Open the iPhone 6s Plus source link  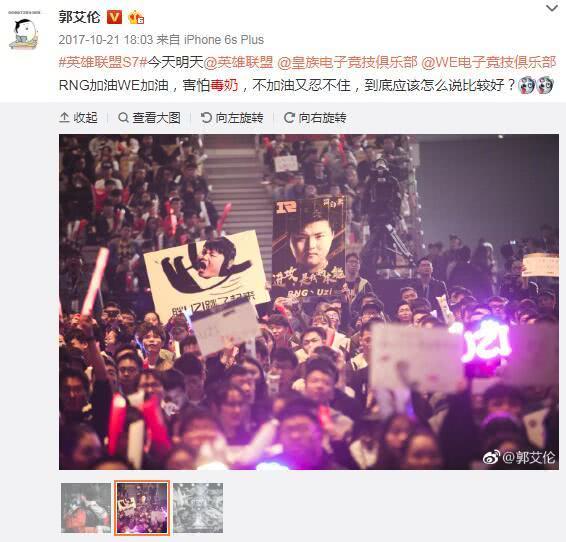[224, 40]
